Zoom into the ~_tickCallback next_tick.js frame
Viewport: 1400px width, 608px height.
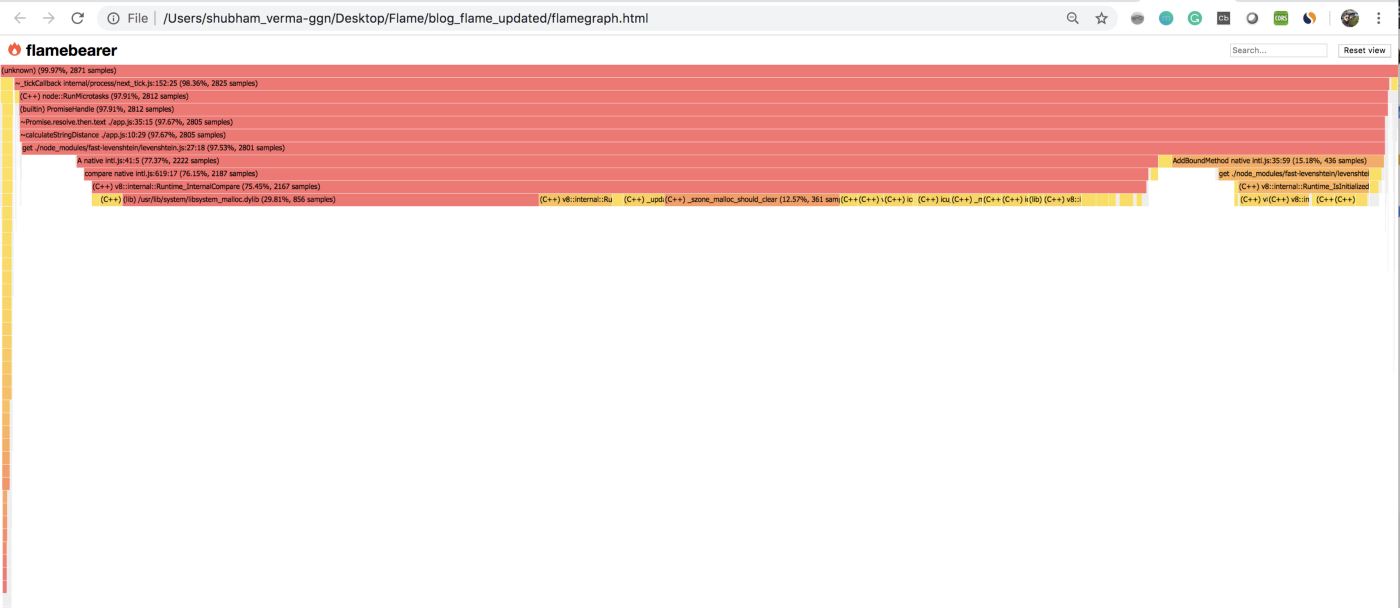click(701, 83)
